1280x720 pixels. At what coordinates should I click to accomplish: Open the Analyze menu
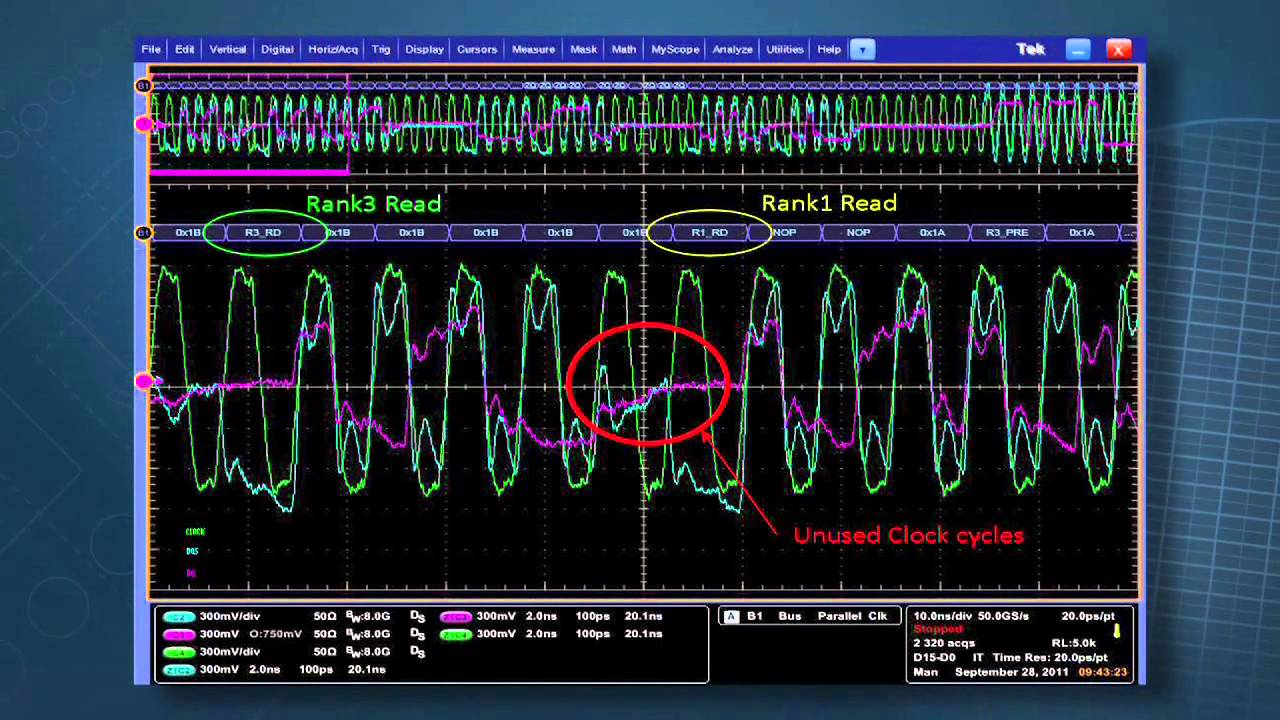click(732, 49)
